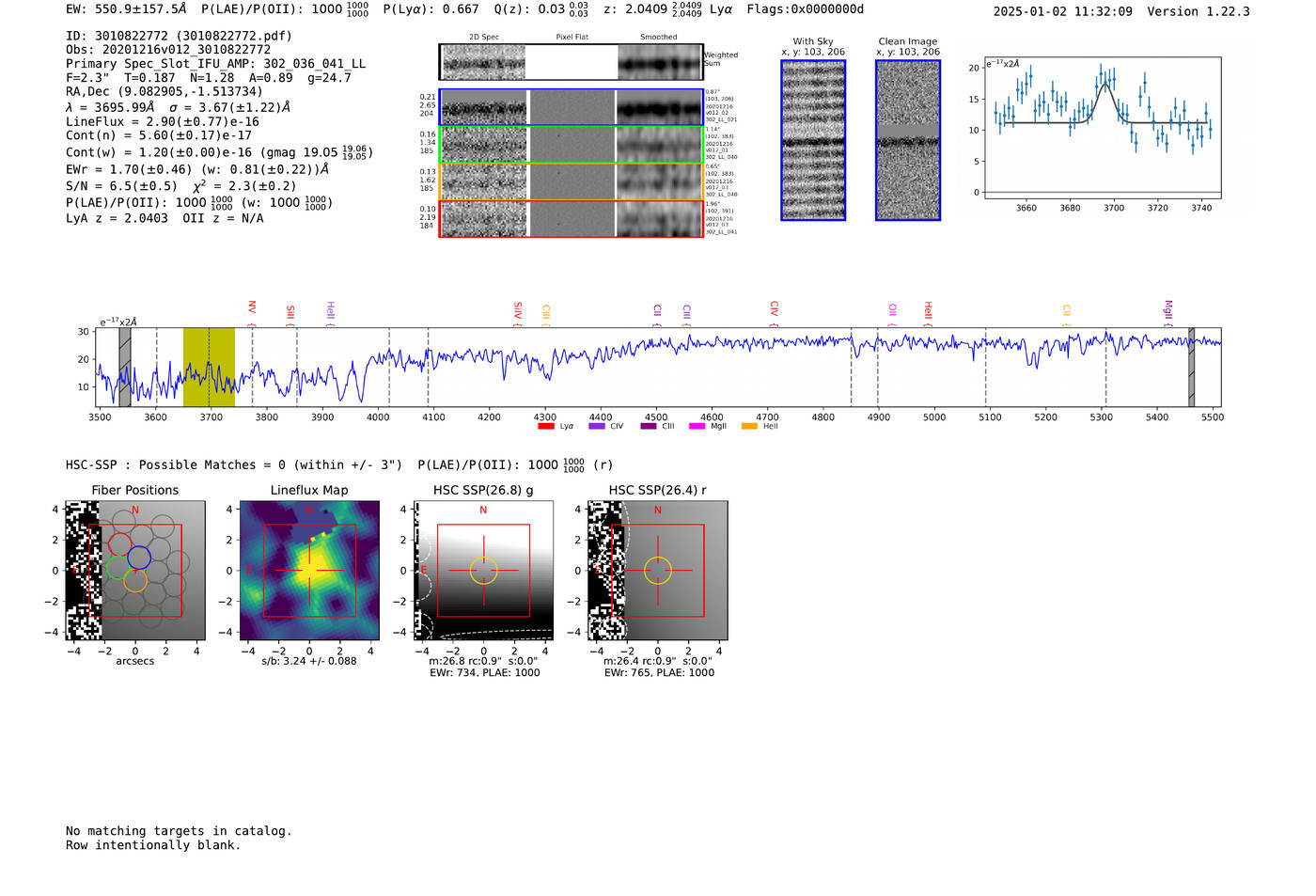This screenshot has width=1316, height=896.
Task: Click the dark purple CIII legend swatch
Action: click(648, 426)
